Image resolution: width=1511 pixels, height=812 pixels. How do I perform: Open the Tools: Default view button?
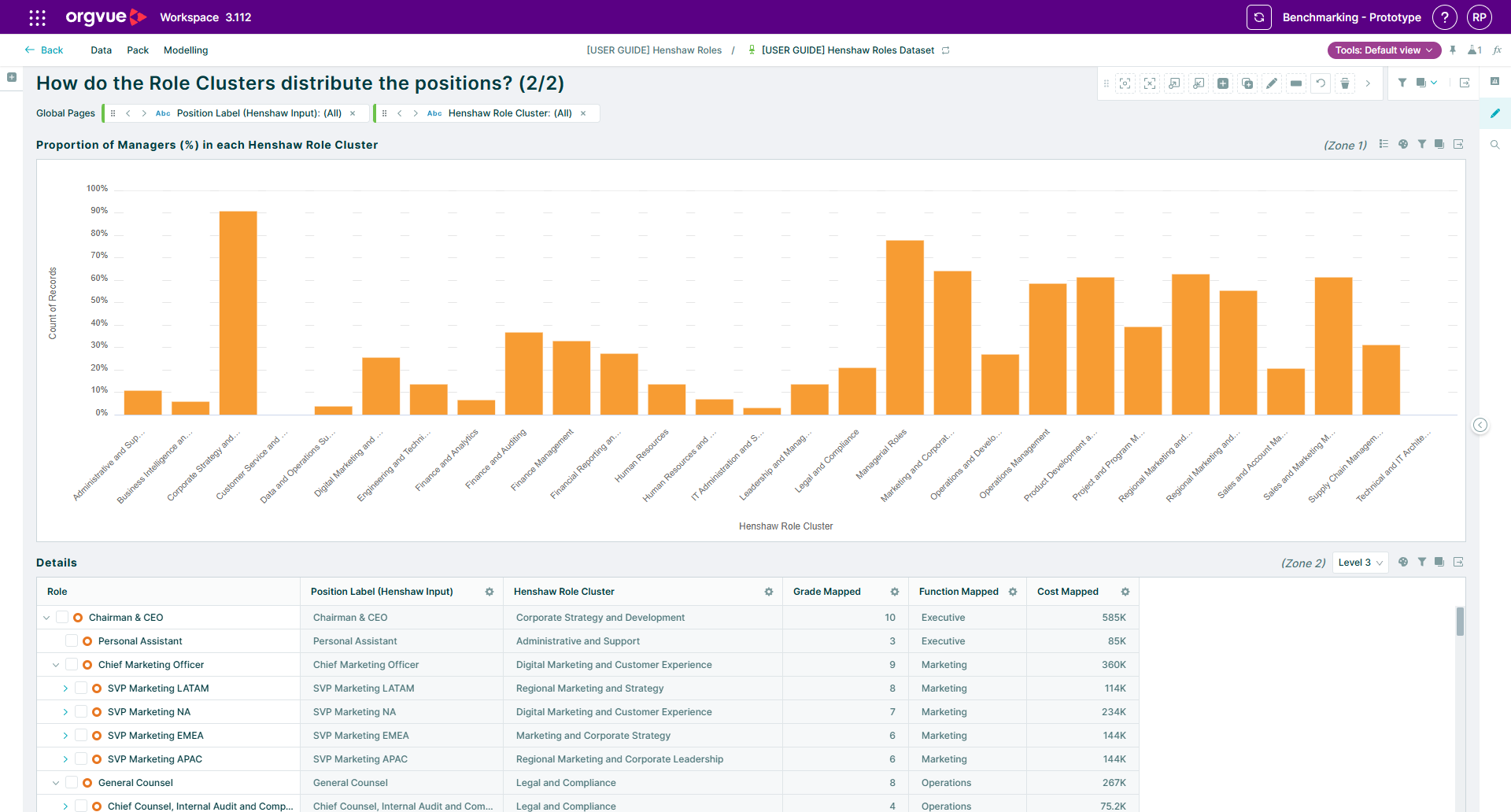click(x=1384, y=50)
